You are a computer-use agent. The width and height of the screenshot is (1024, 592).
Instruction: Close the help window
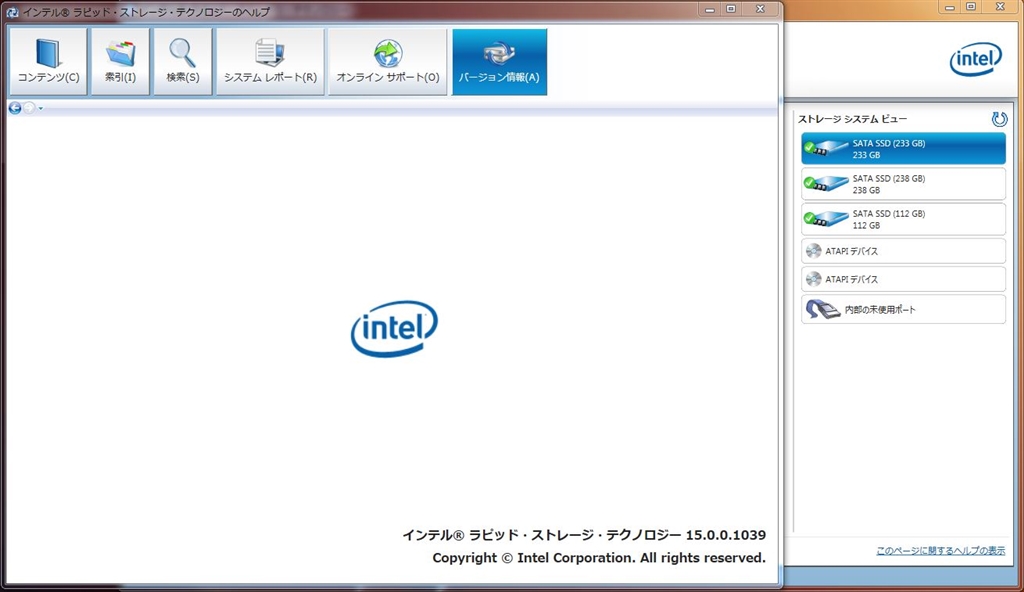(x=760, y=9)
